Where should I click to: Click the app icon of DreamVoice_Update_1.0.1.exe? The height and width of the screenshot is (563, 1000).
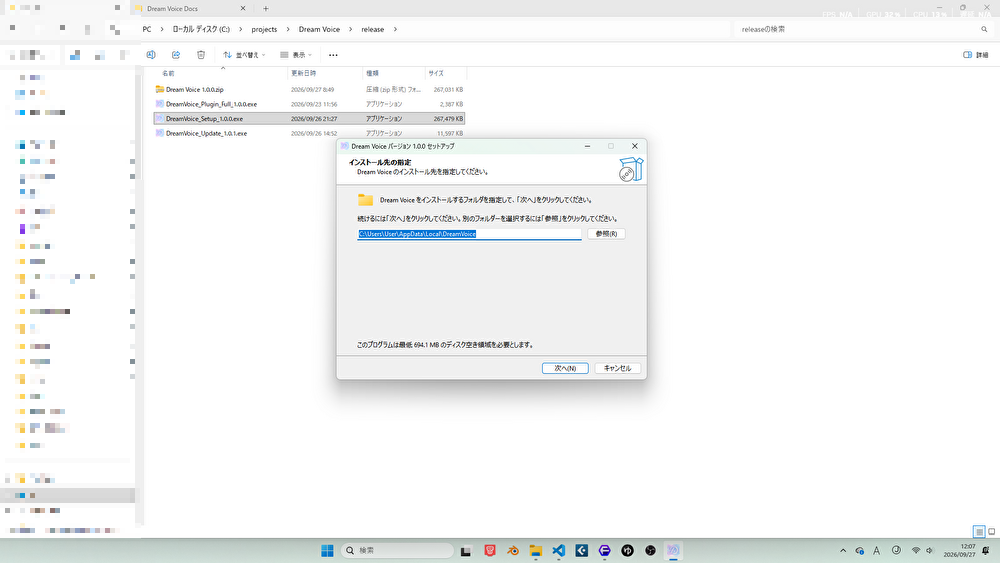160,133
